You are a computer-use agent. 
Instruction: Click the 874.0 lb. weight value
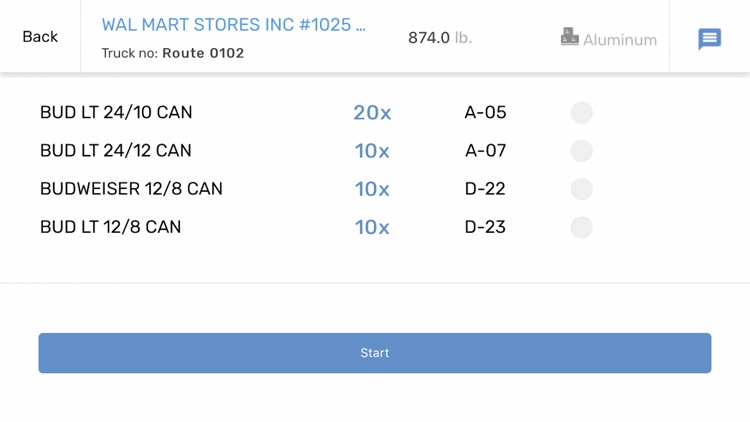[439, 38]
